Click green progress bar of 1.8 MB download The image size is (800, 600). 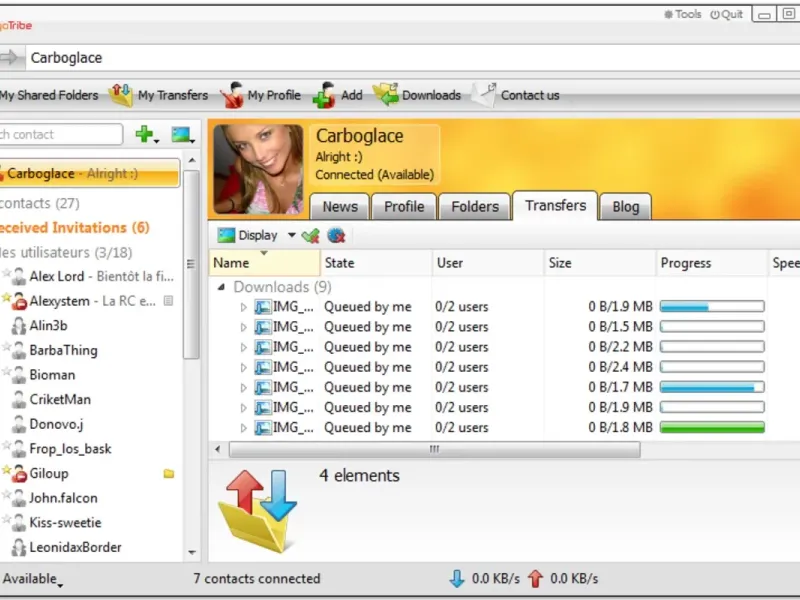pos(712,428)
